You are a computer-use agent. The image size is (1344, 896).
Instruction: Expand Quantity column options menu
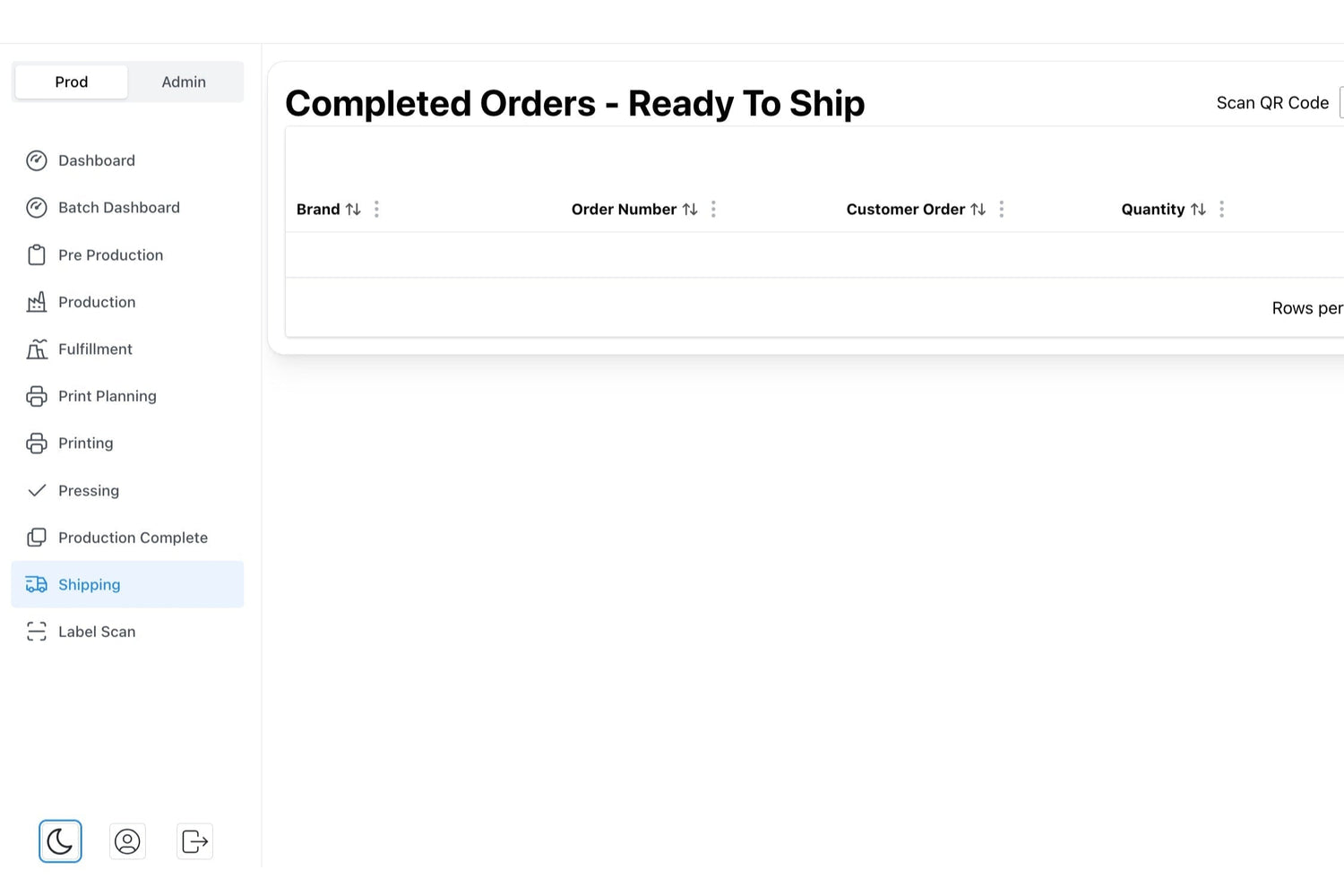1221,210
